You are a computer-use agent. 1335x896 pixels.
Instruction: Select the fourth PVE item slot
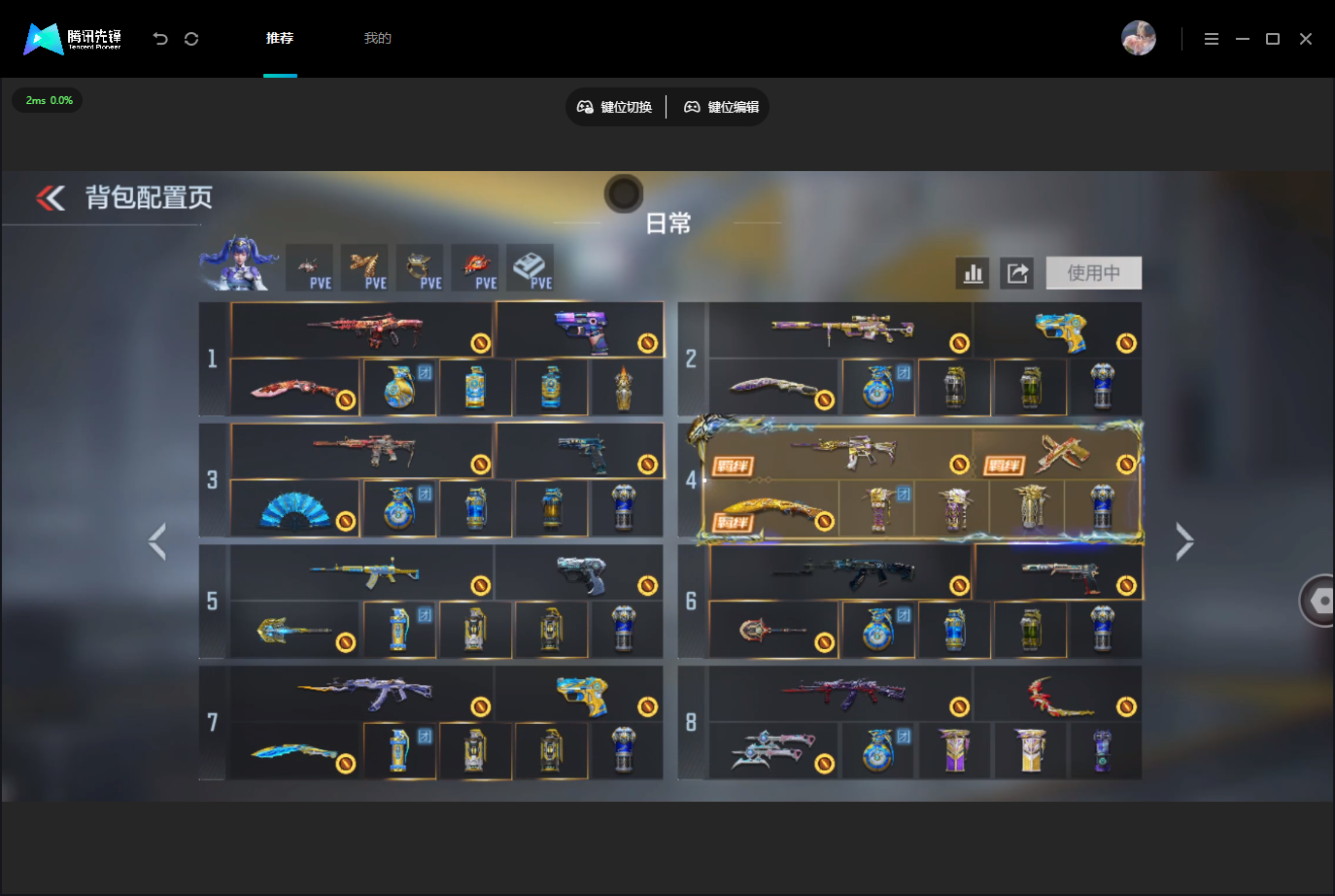tap(476, 267)
